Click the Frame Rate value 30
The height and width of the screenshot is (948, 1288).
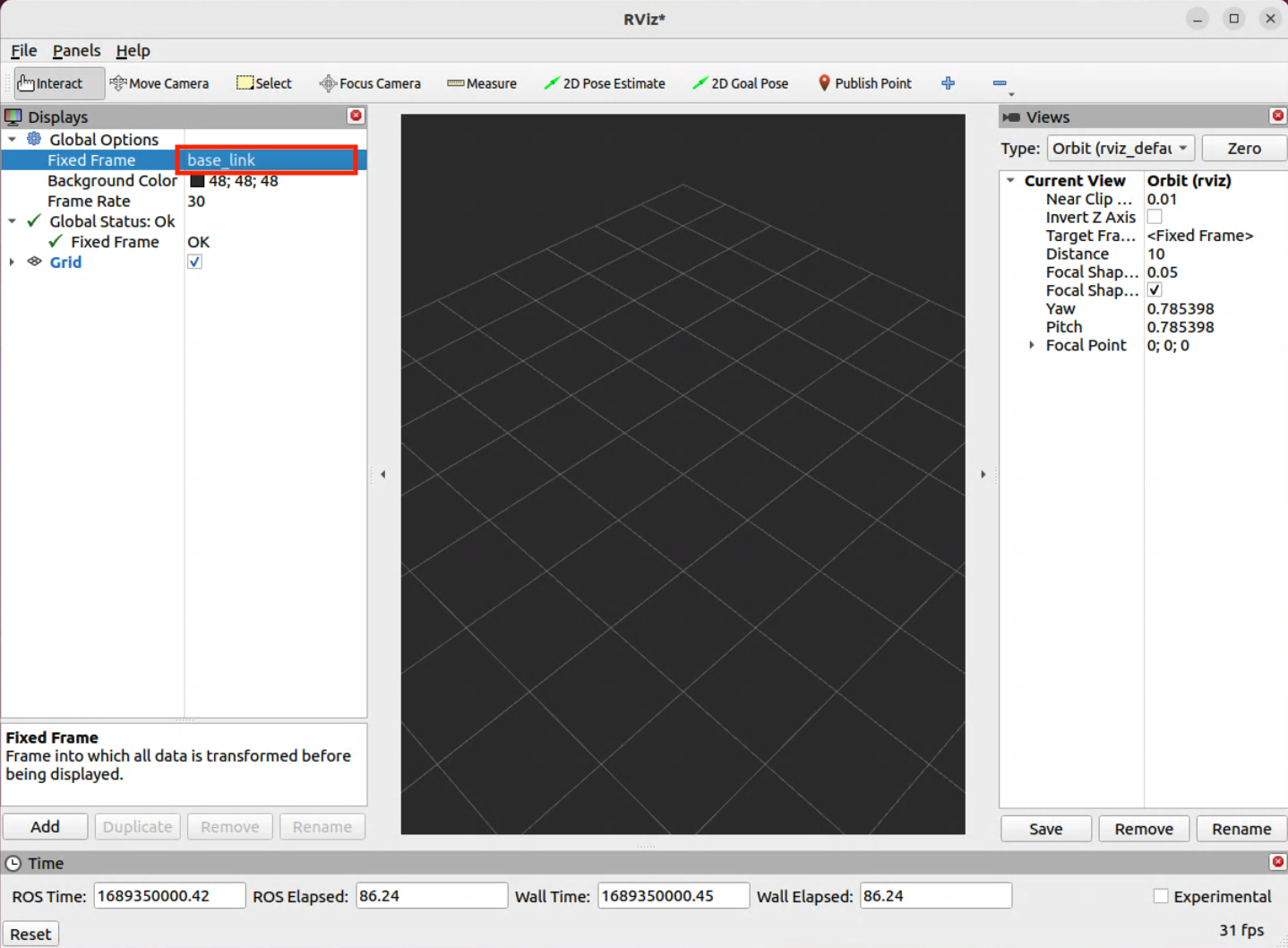pos(196,201)
